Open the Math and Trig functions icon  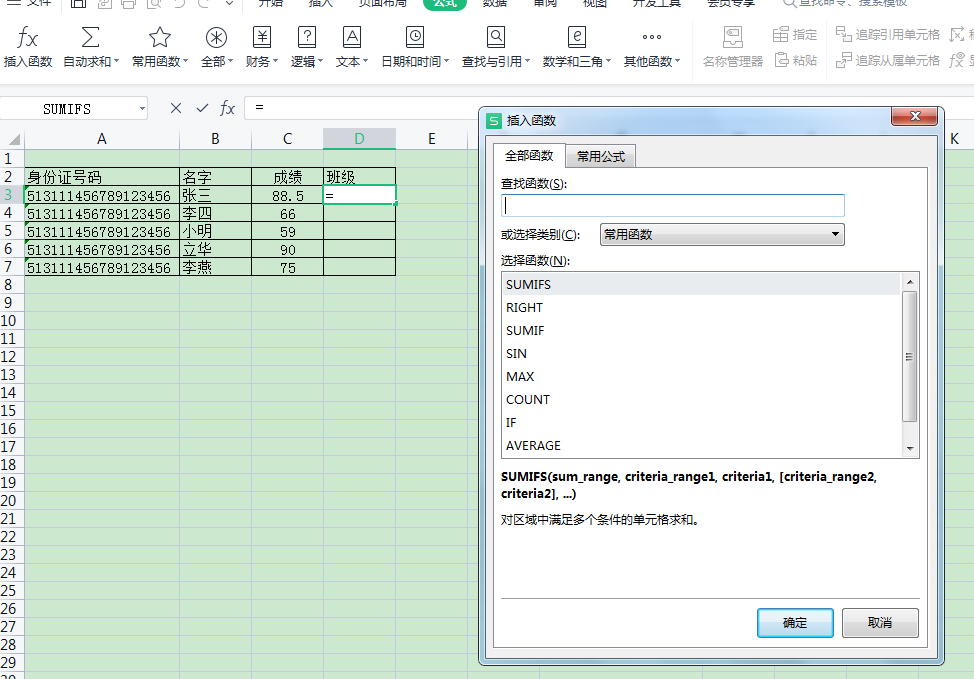point(576,37)
